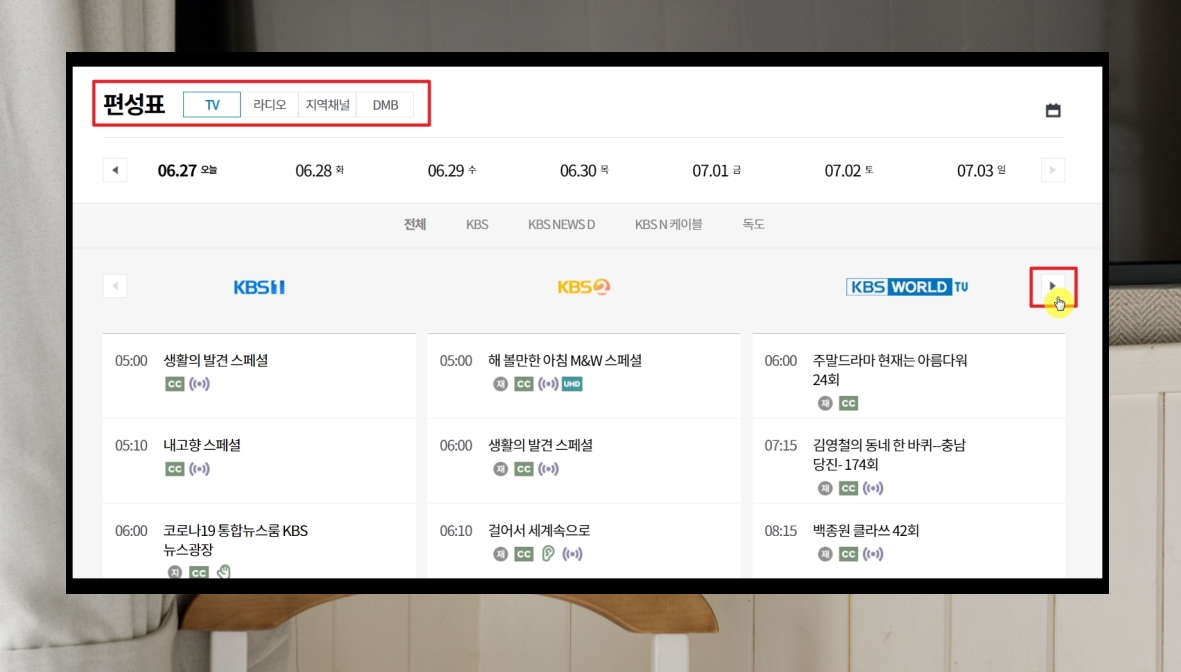This screenshot has height=672, width=1181.
Task: Select date 06.29
Action: tap(452, 171)
